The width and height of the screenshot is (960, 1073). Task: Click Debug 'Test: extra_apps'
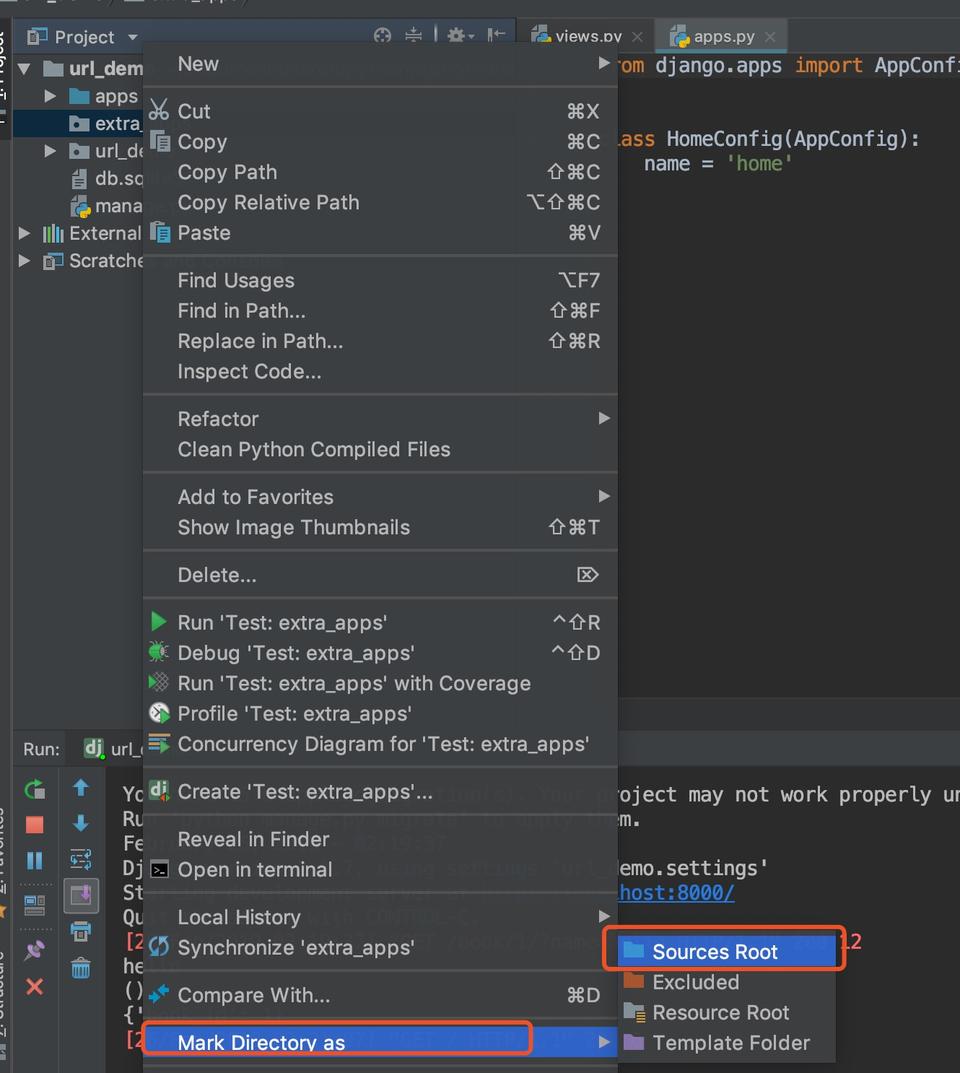(x=380, y=653)
